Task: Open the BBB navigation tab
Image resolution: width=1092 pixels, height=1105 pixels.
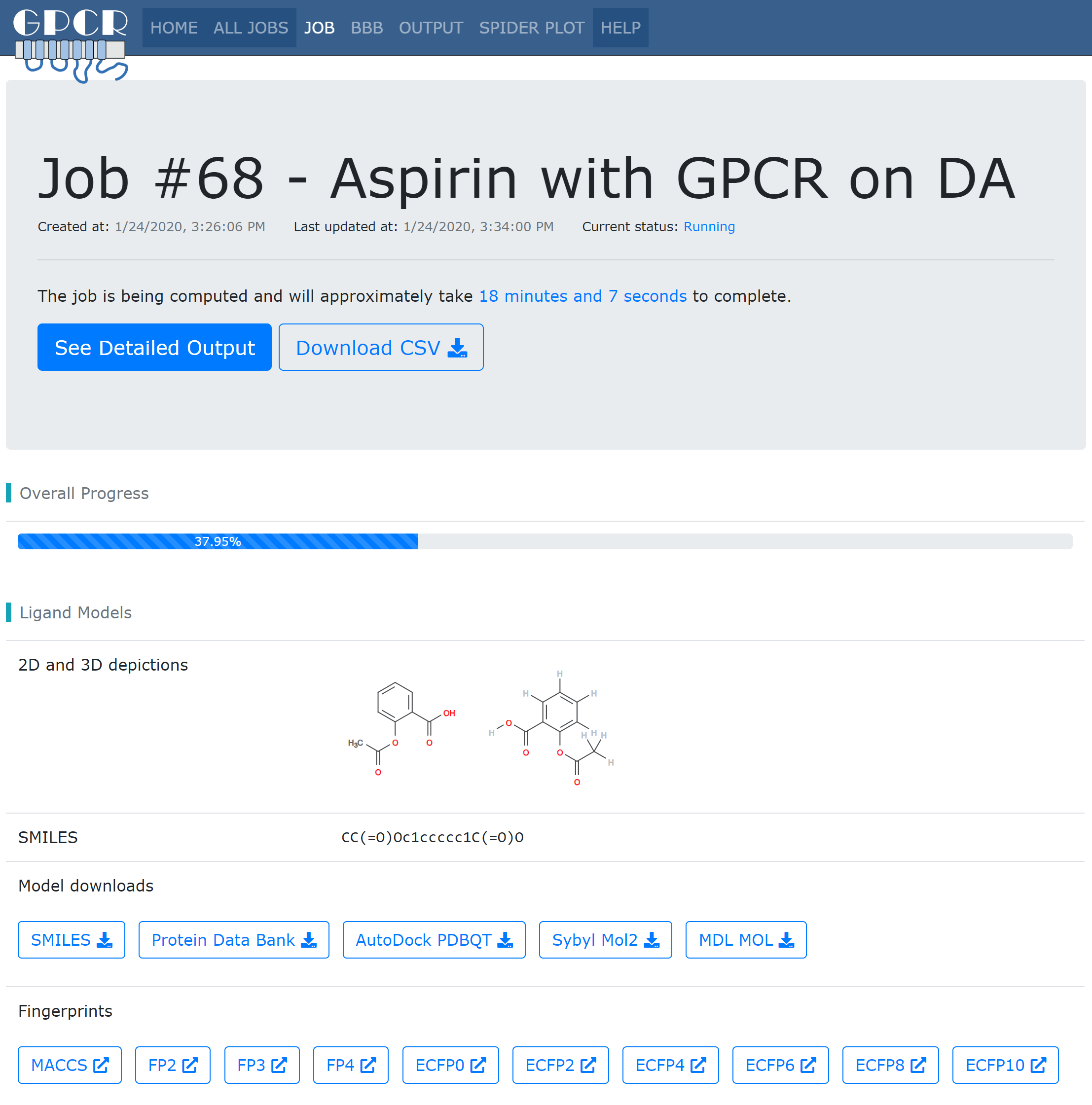Action: tap(366, 28)
